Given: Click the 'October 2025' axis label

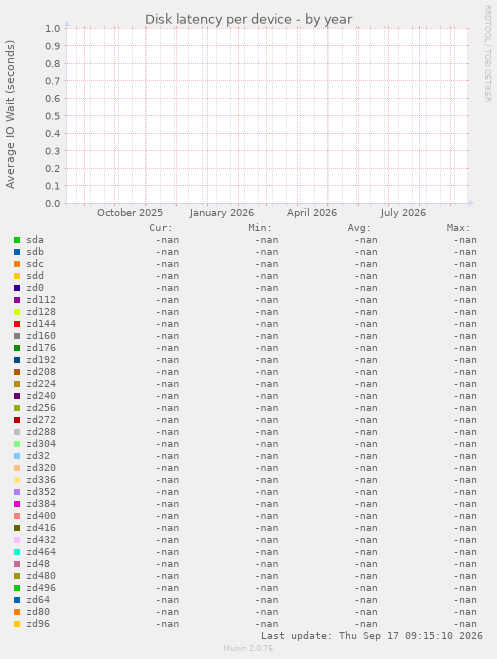Looking at the screenshot, I should pyautogui.click(x=130, y=213).
